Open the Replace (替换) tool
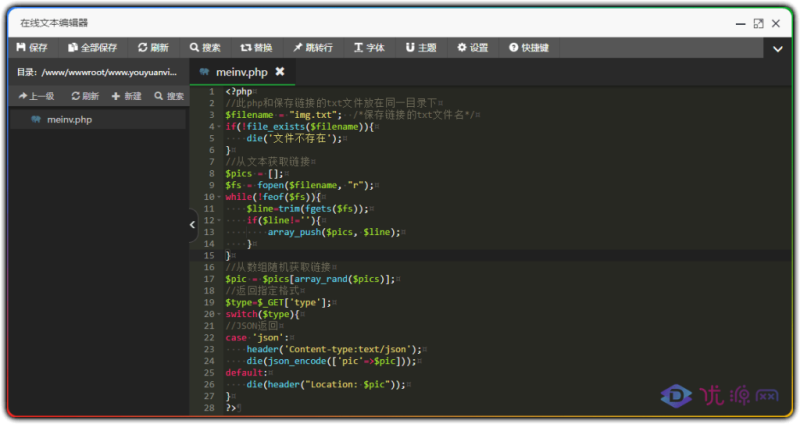Screen dimensions: 800x424 [x=256, y=47]
